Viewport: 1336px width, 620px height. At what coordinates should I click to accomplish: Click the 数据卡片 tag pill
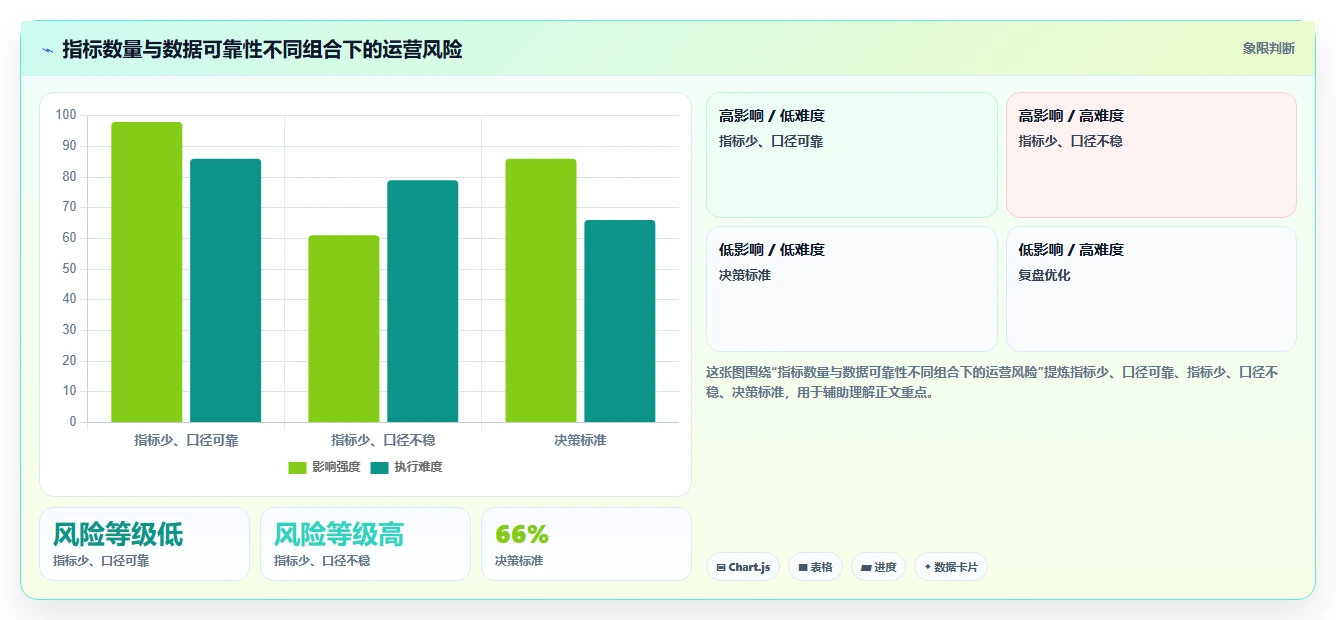tap(950, 567)
